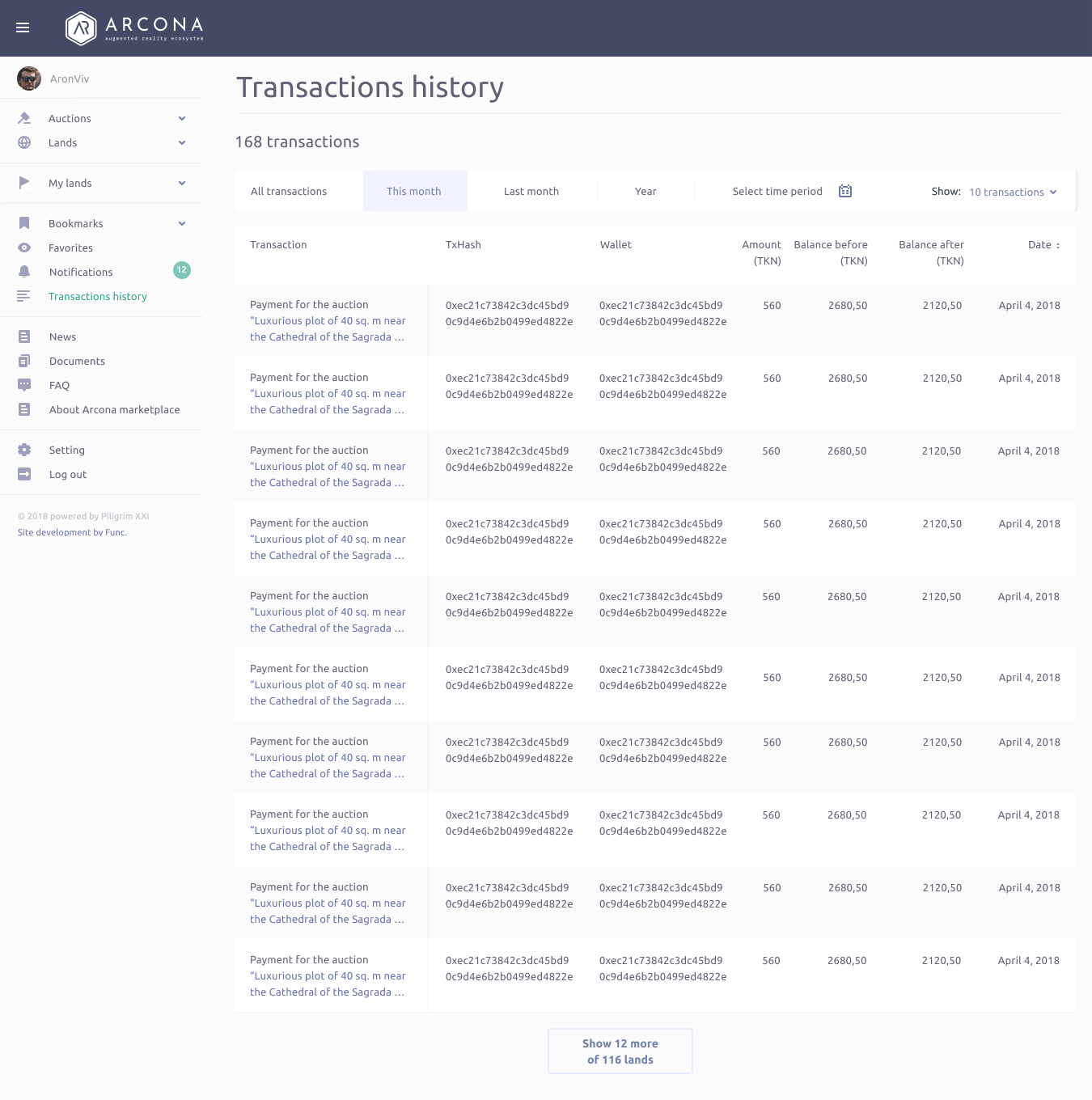Open the 10 transactions show dropdown
This screenshot has width=1092, height=1100.
[1013, 192]
